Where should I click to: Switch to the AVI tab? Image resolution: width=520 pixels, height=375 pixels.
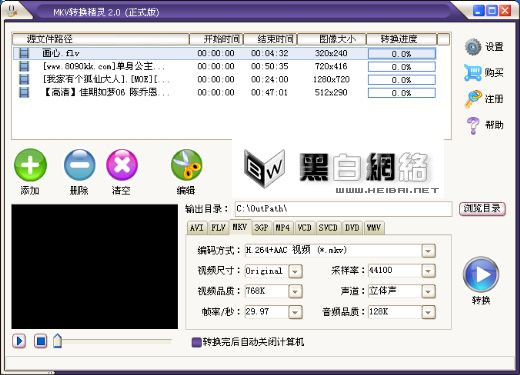(x=197, y=228)
